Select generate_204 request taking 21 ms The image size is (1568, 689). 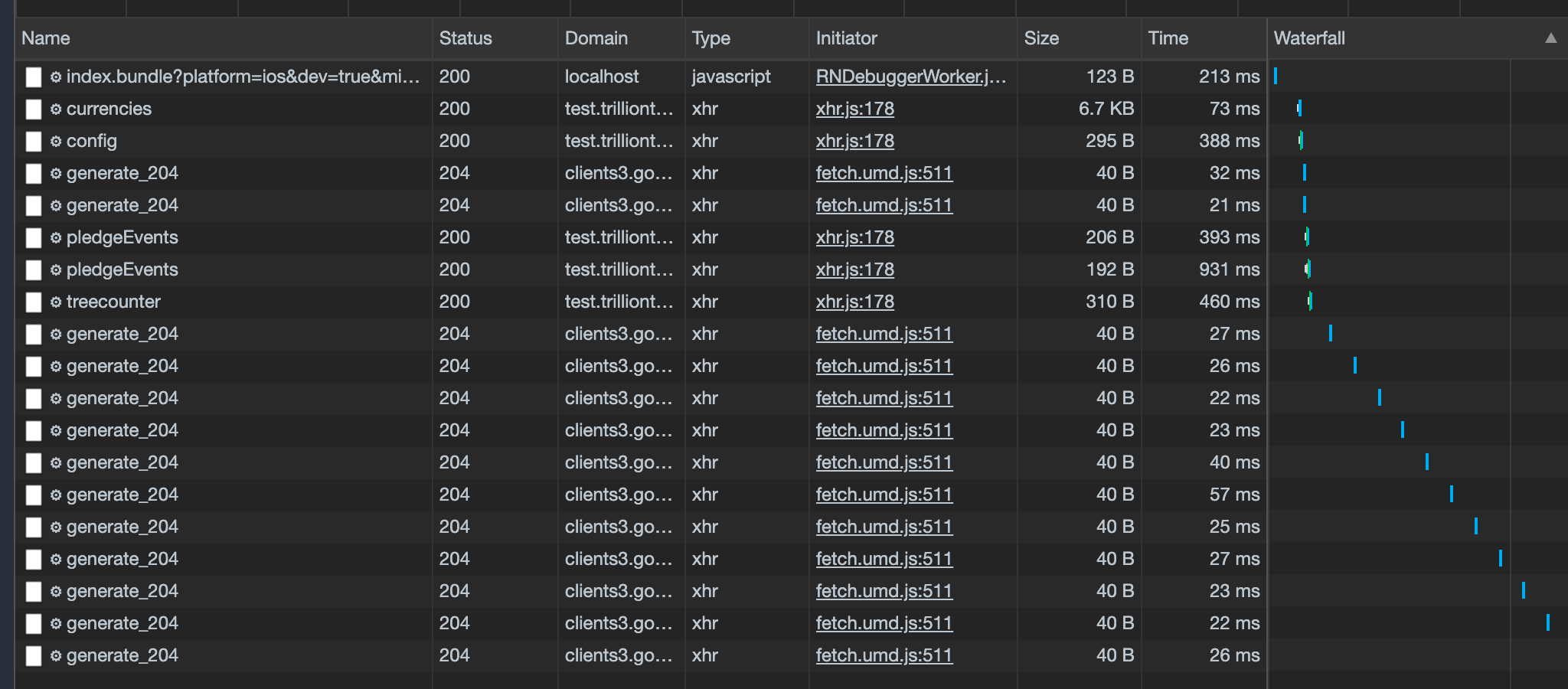122,205
